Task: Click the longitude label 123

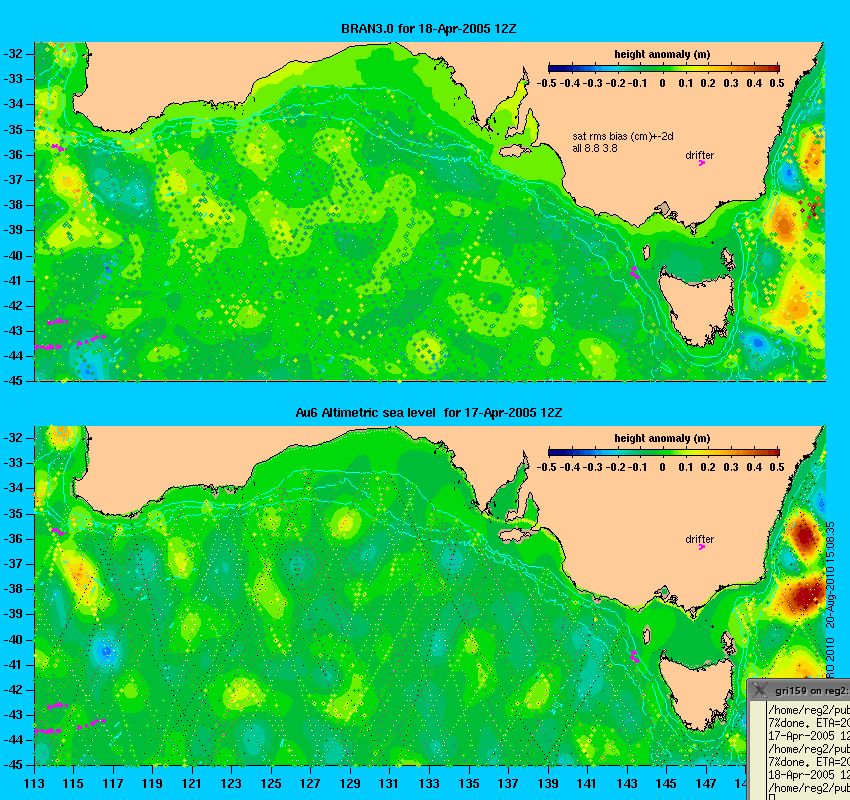Action: coord(231,784)
